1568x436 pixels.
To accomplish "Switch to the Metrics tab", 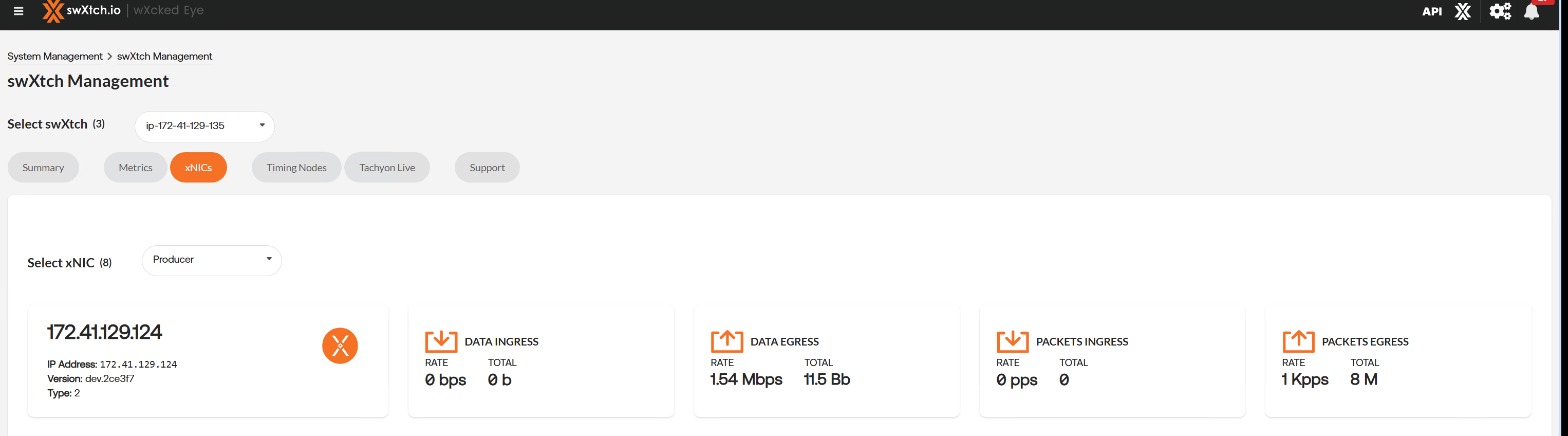I will pyautogui.click(x=135, y=168).
